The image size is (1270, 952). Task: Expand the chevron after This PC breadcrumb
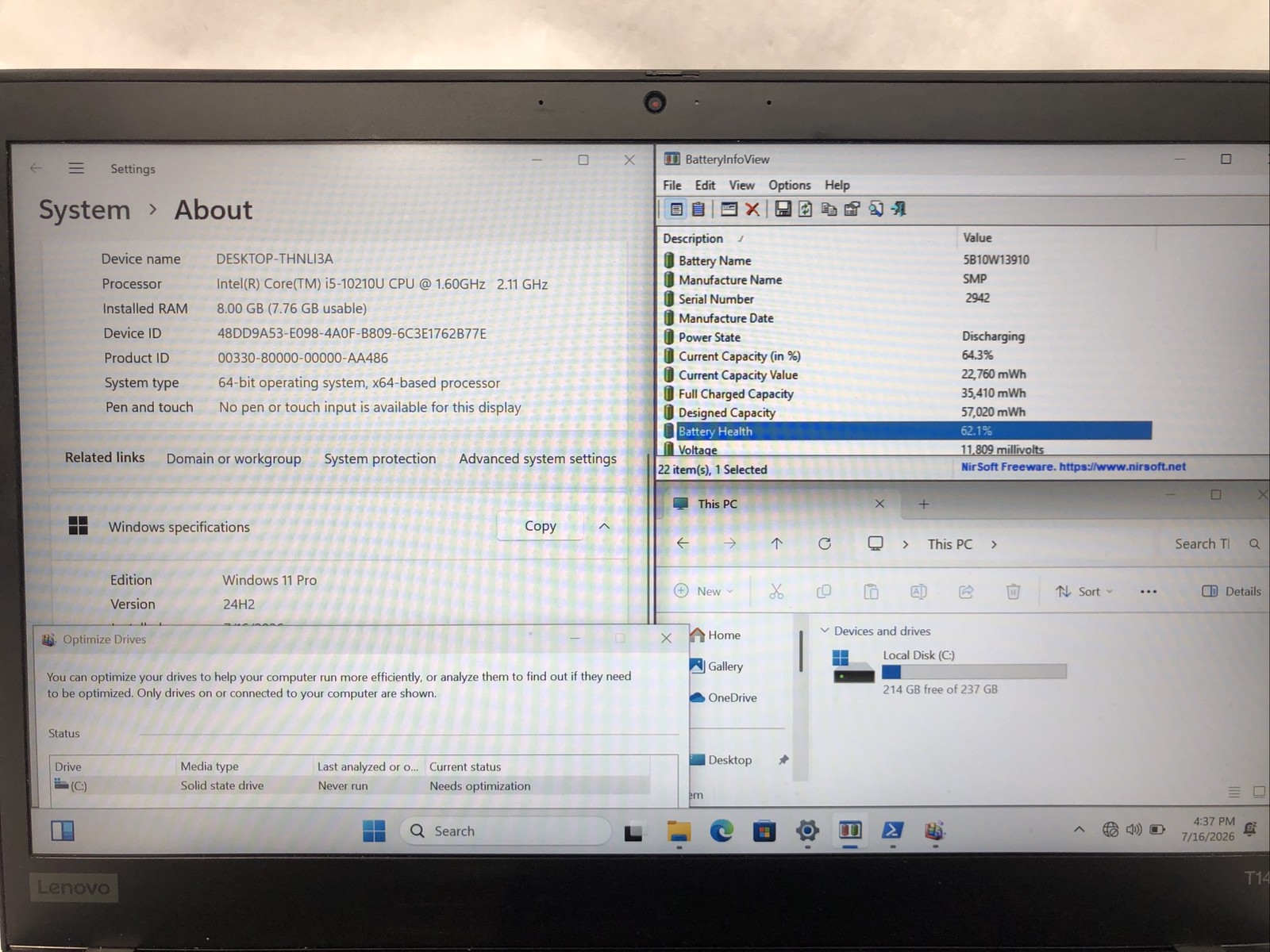point(994,544)
